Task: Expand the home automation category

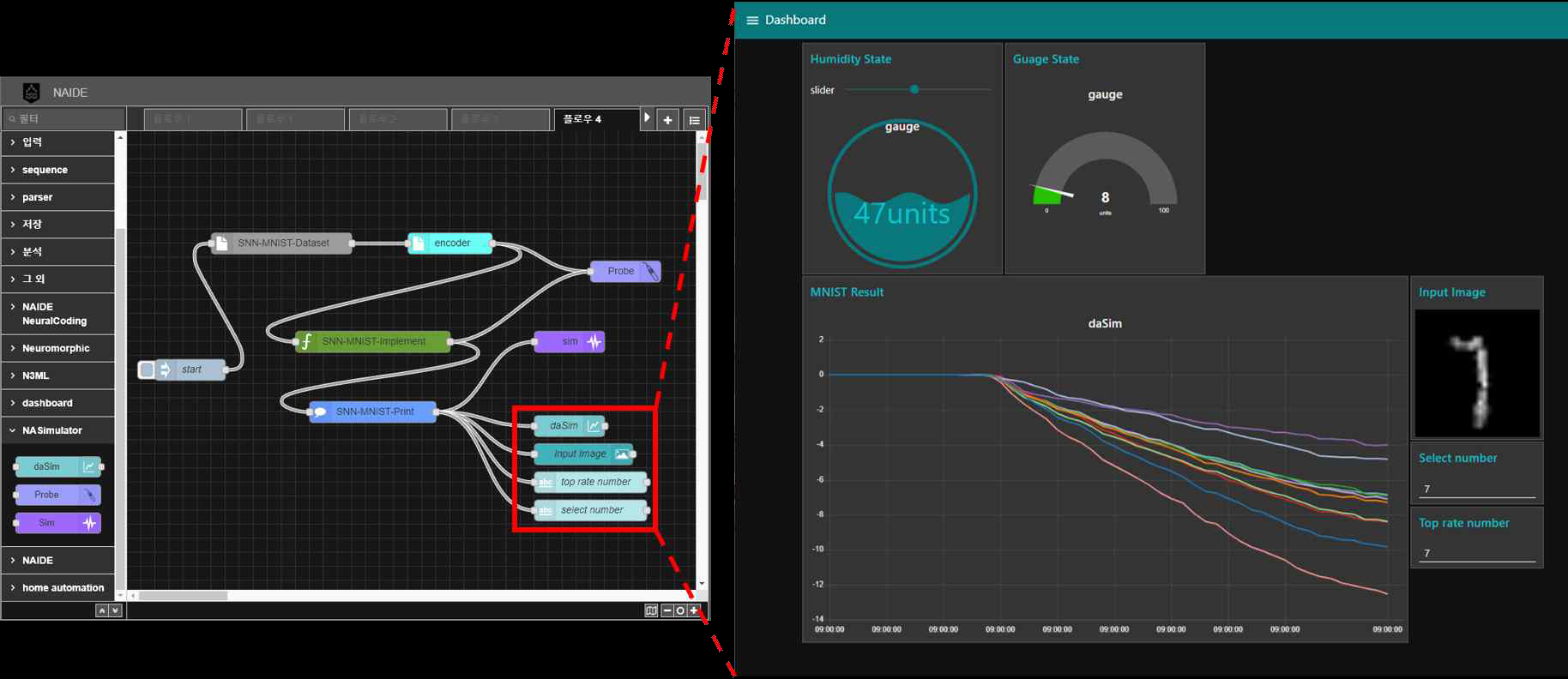Action: [58, 588]
